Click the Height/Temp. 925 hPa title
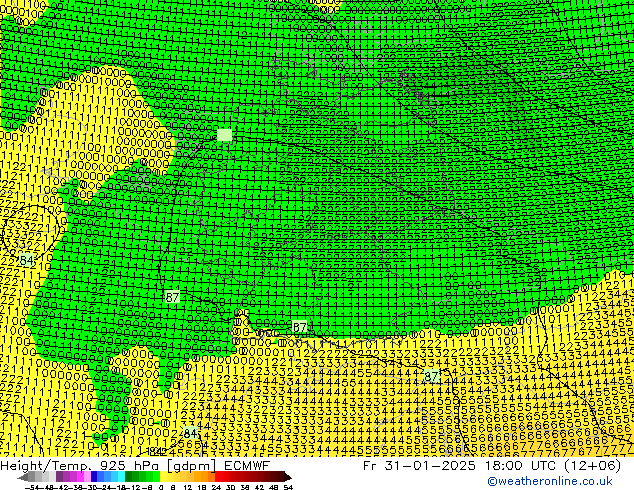634x490 pixels. (x=81, y=465)
